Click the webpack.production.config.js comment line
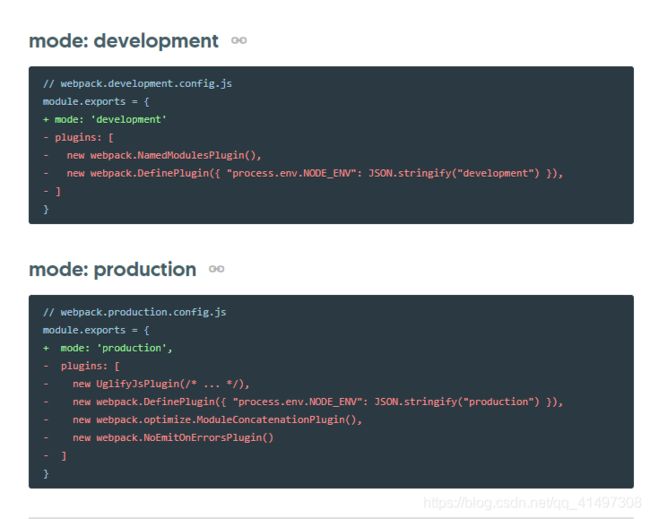This screenshot has width=650, height=519. point(134,312)
